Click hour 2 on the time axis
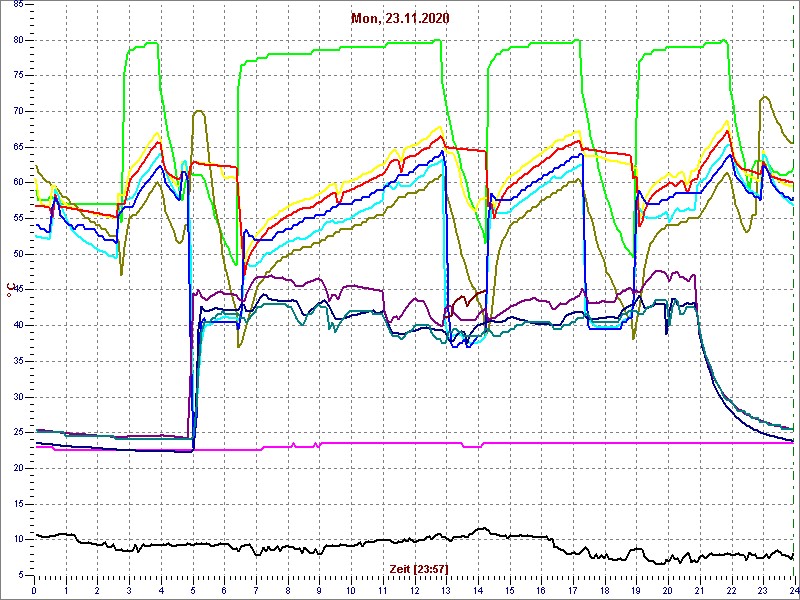The image size is (800, 600). (97, 590)
